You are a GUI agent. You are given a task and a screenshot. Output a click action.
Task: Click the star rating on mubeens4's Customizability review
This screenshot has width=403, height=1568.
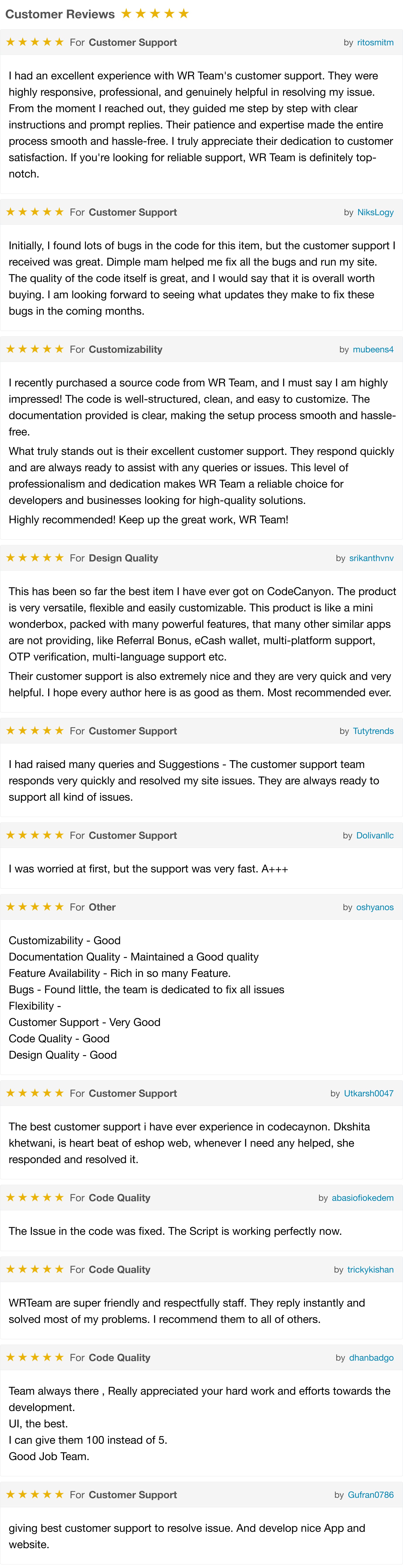coord(35,349)
